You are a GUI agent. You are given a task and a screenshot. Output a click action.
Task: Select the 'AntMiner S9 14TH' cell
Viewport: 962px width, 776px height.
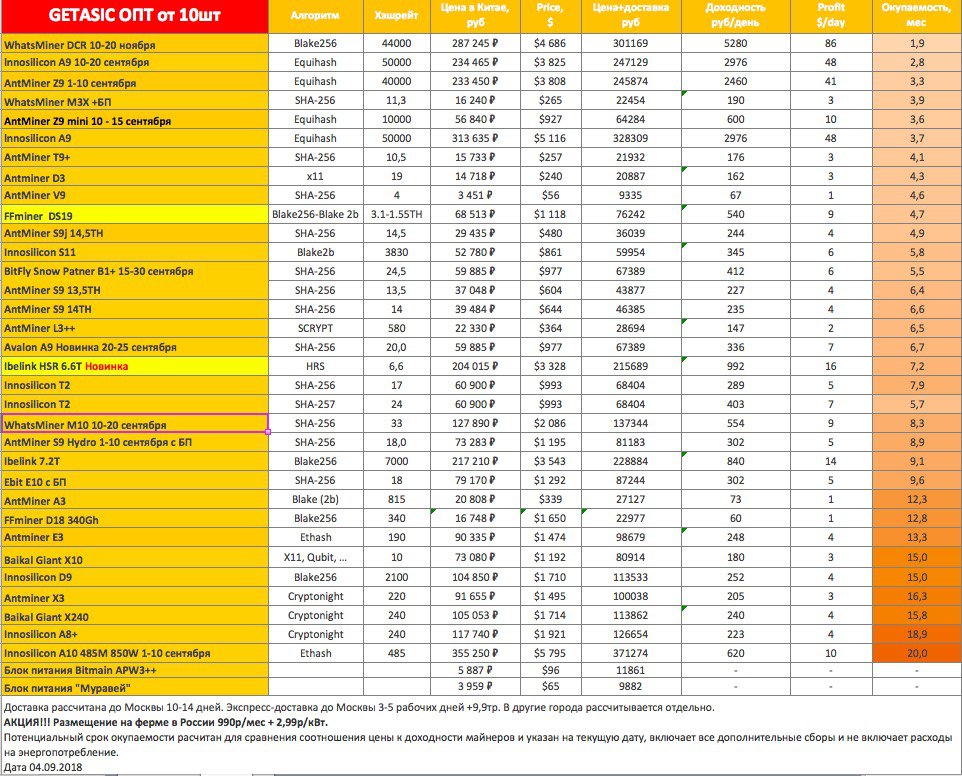[134, 310]
